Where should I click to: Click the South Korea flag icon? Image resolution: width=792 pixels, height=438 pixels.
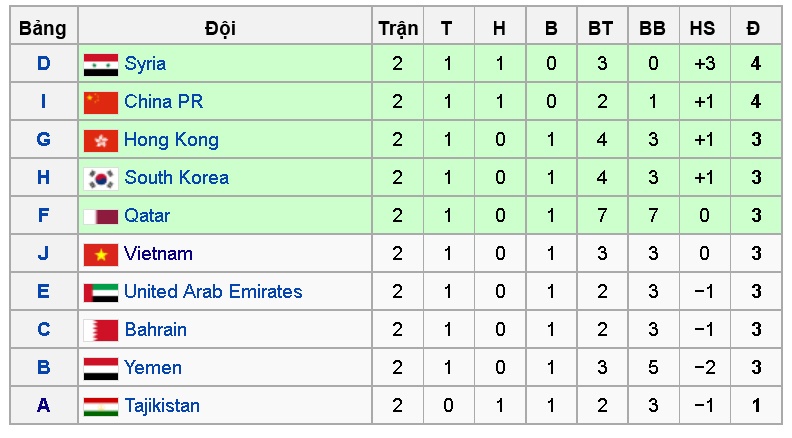pyautogui.click(x=101, y=178)
